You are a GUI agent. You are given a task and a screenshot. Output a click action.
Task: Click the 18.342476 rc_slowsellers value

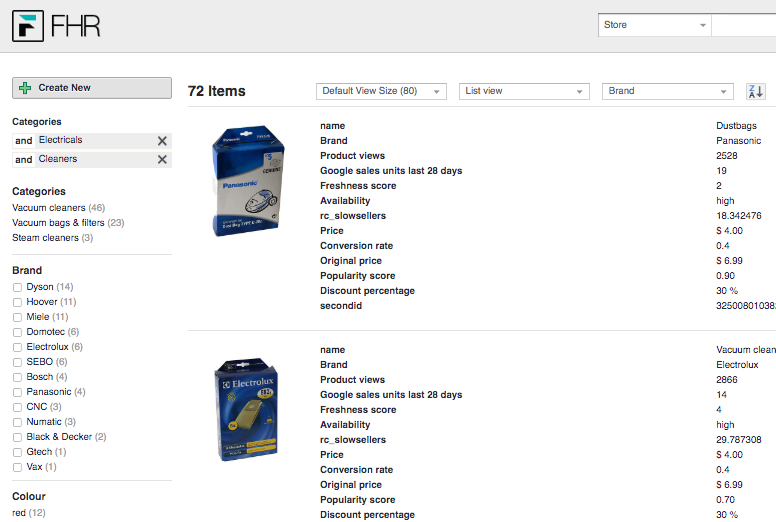739,216
